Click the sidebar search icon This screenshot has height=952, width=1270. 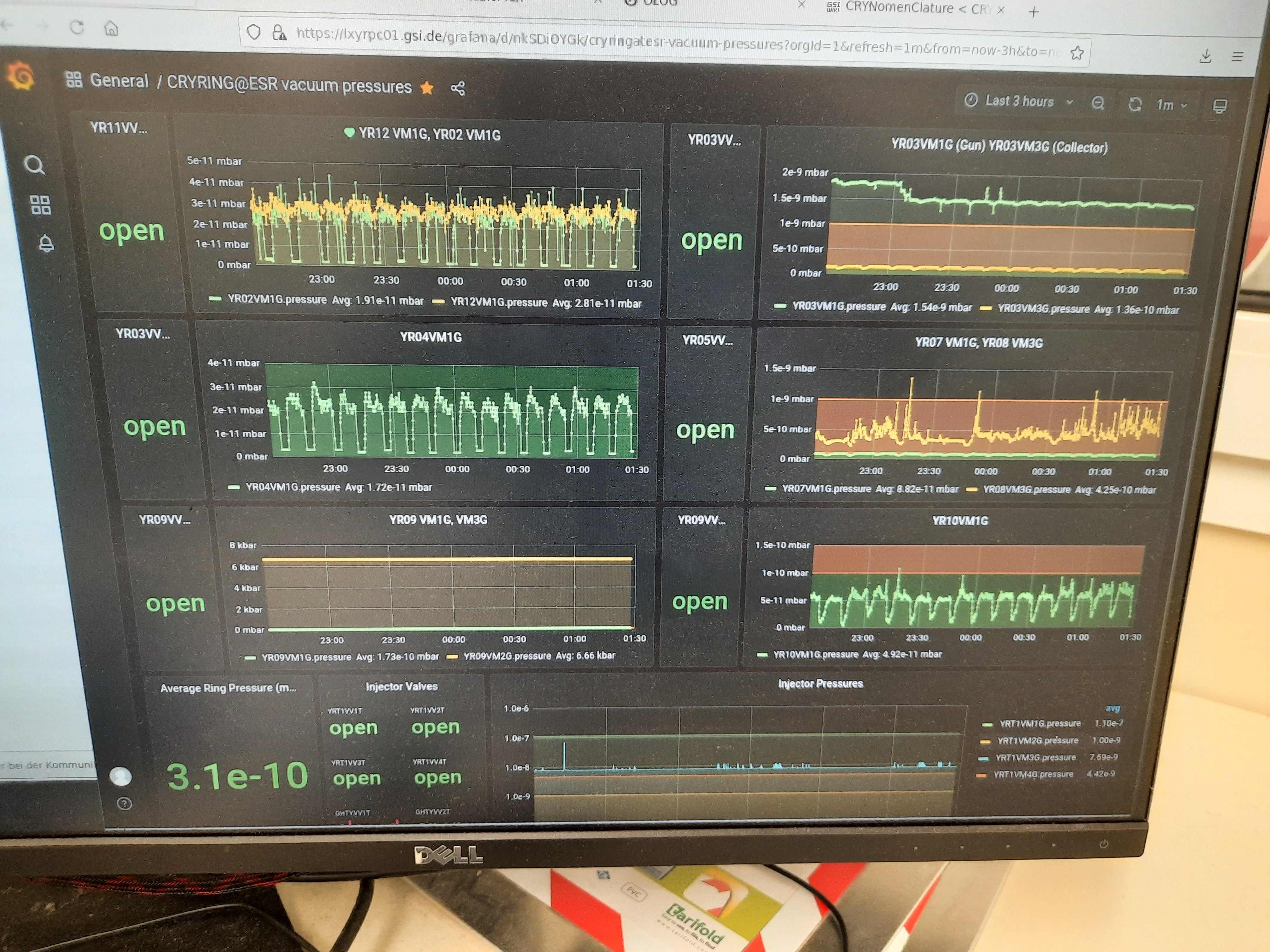[x=34, y=165]
